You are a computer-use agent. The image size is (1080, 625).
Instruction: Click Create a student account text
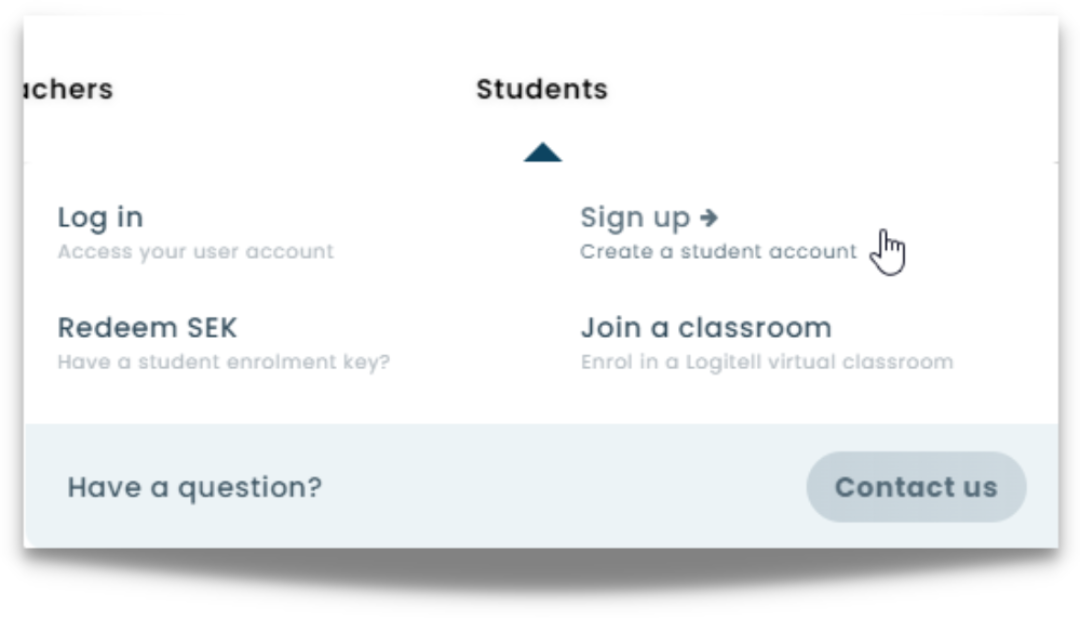718,251
